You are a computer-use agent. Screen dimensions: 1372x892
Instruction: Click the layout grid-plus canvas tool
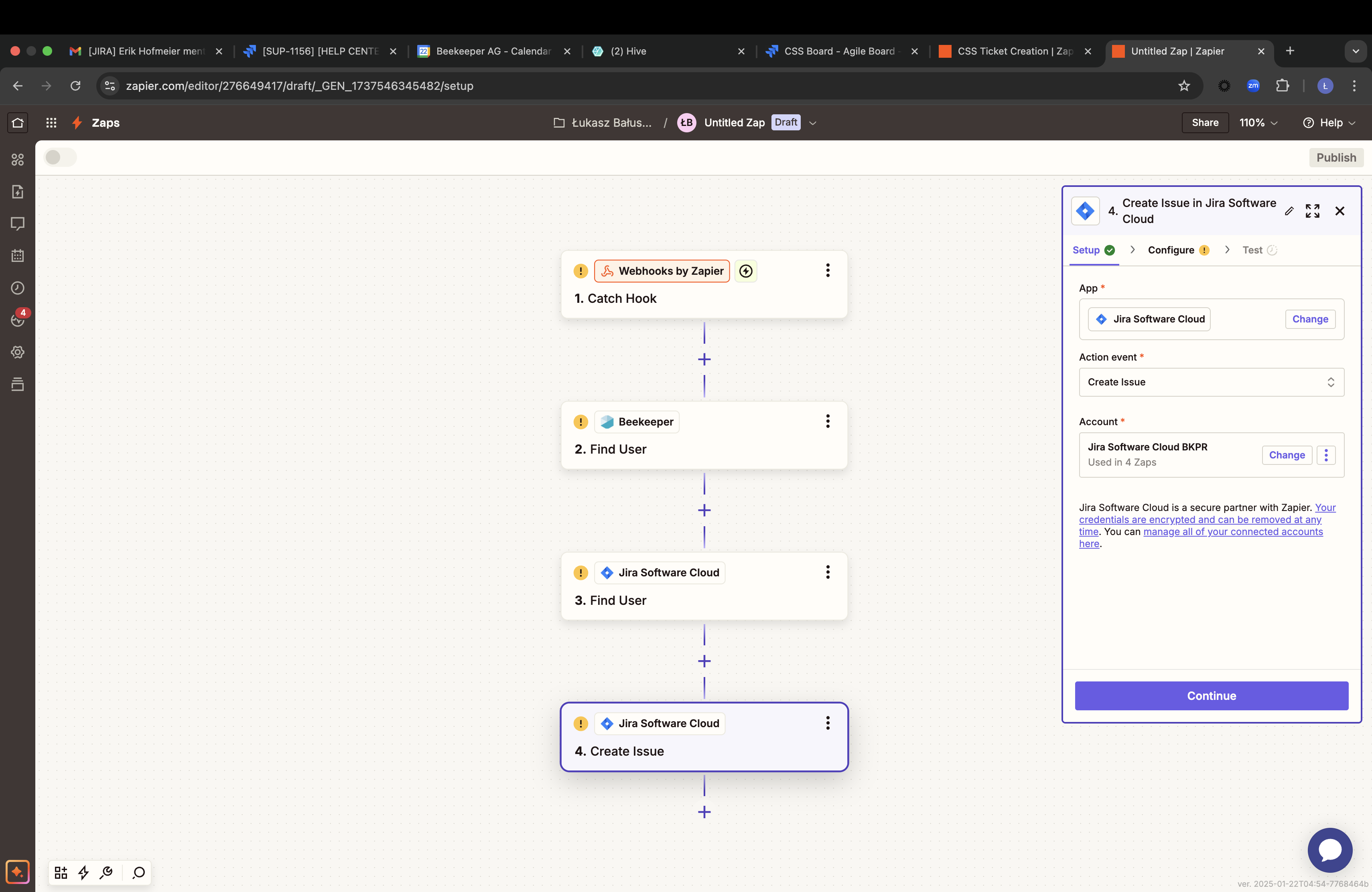61,872
